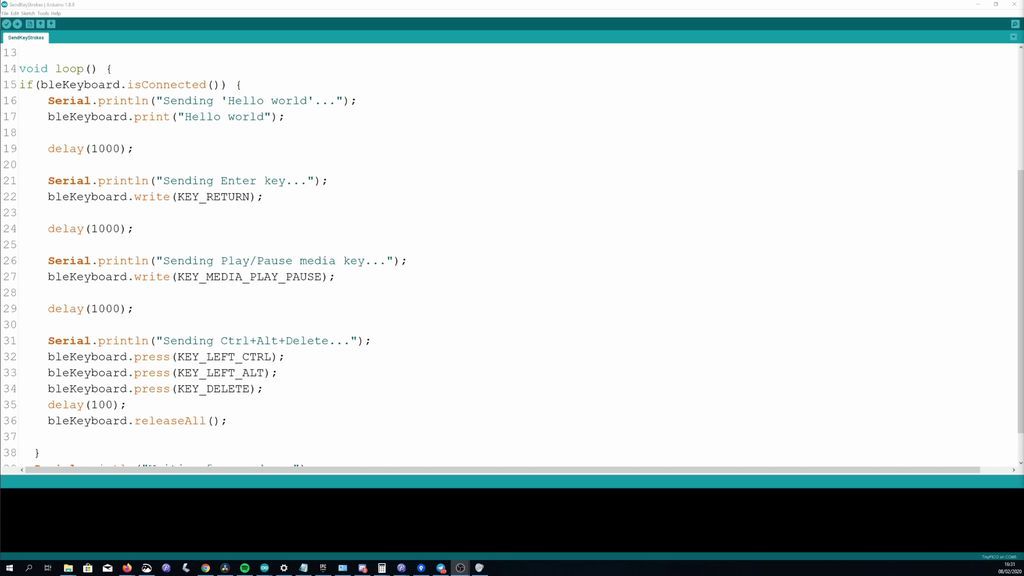Select the SendKeyStrokes tab
1024x576 pixels.
point(26,37)
